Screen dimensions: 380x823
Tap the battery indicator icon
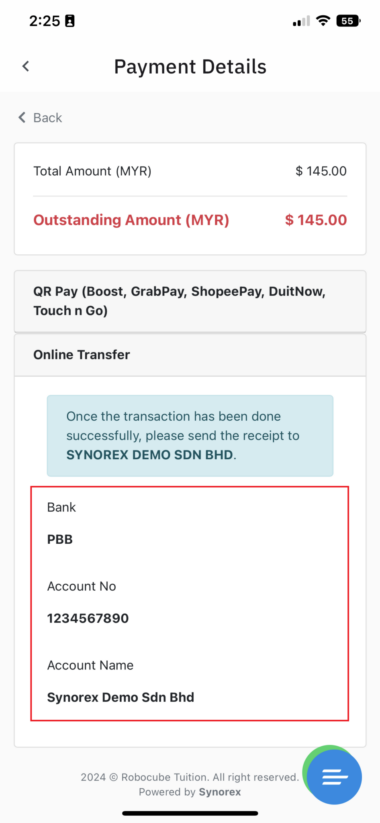[x=349, y=21]
